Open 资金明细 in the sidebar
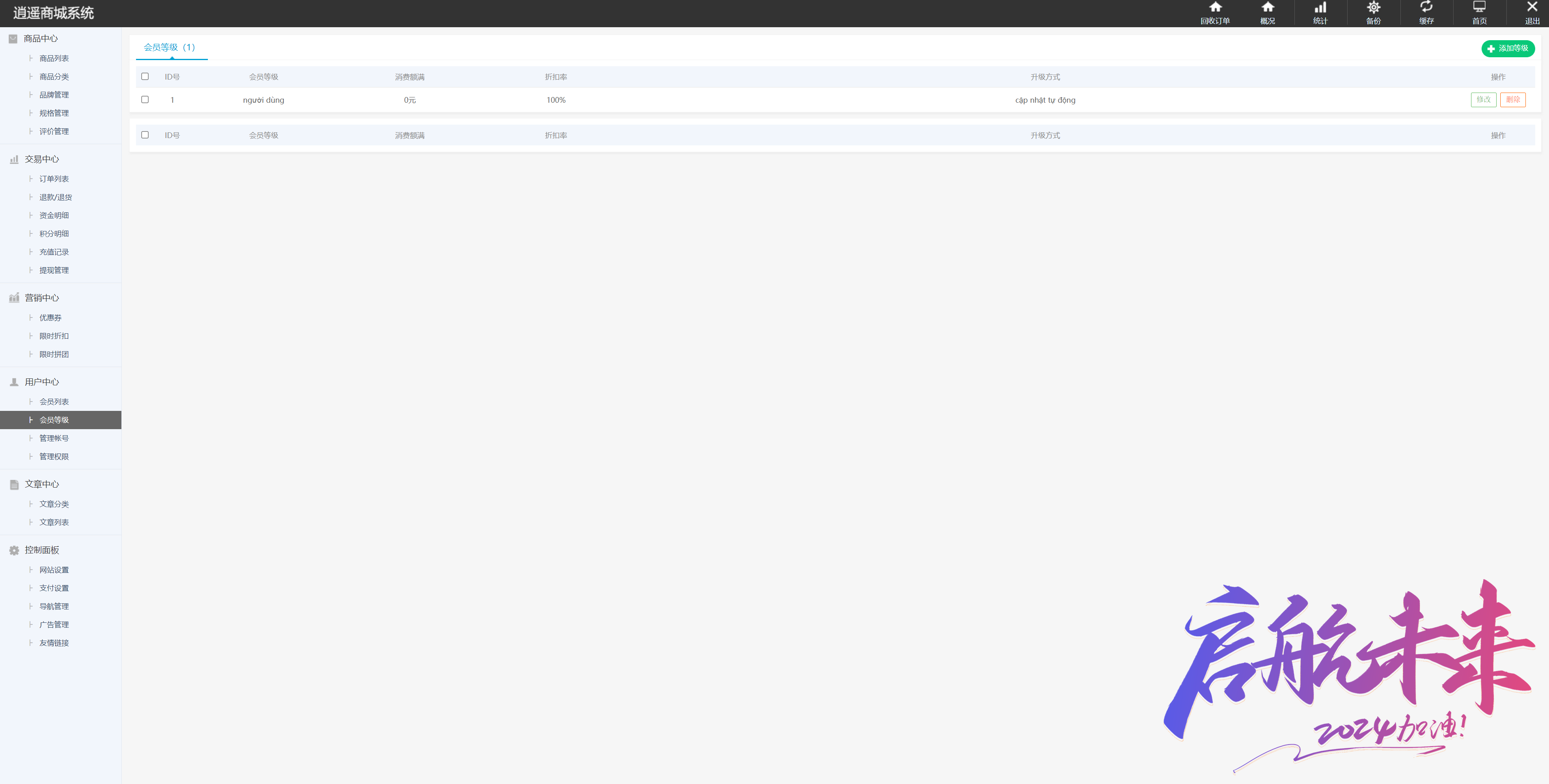The width and height of the screenshot is (1549, 784). [x=54, y=215]
